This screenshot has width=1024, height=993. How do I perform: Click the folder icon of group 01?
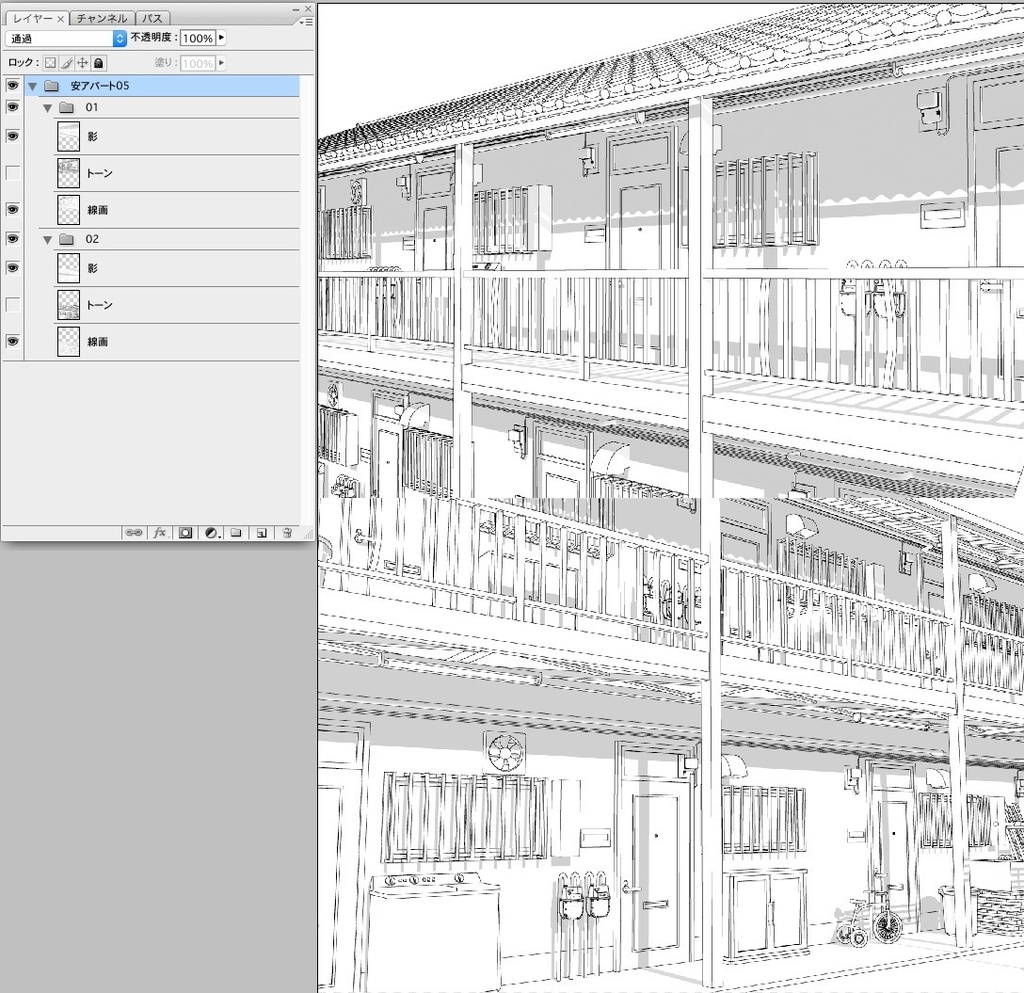click(67, 108)
